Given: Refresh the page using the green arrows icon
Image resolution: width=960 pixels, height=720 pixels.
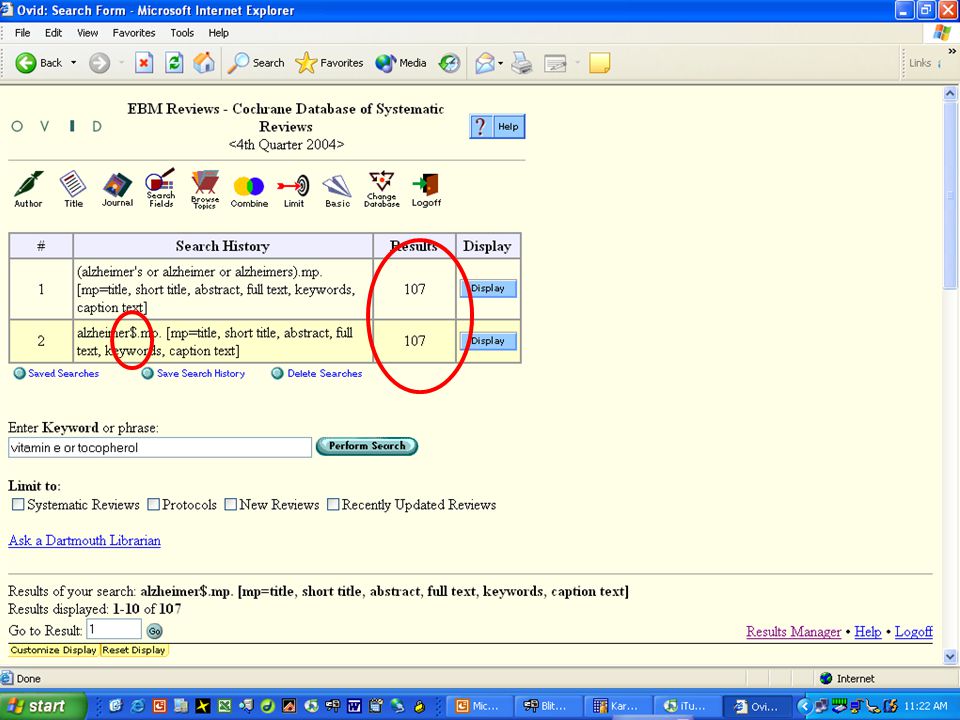Looking at the screenshot, I should [174, 62].
